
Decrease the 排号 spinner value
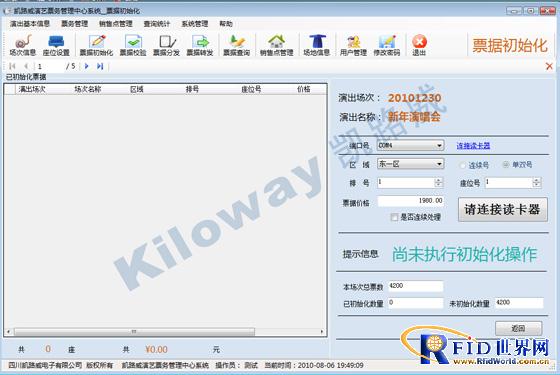click(x=439, y=185)
